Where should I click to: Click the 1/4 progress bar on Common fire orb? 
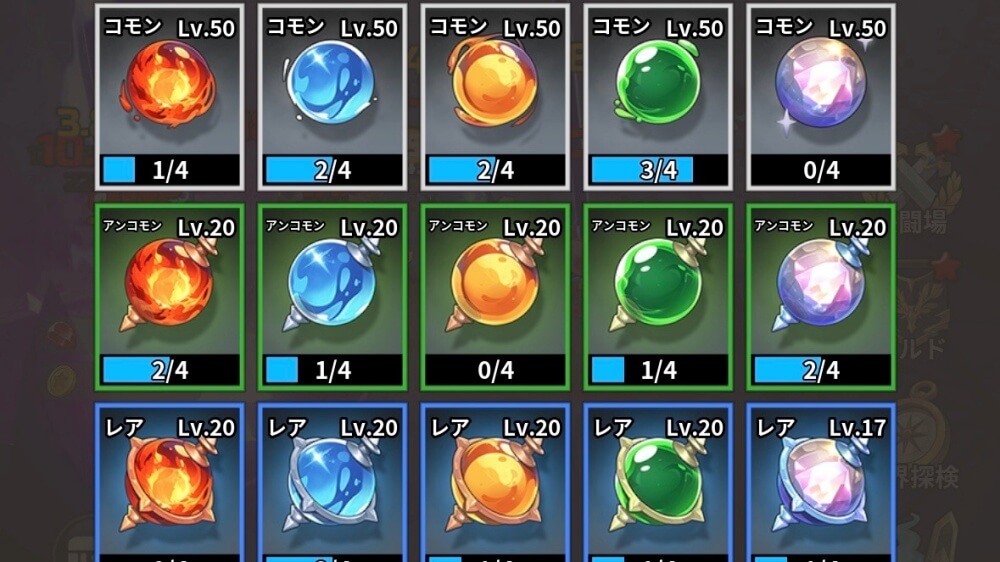tap(170, 170)
